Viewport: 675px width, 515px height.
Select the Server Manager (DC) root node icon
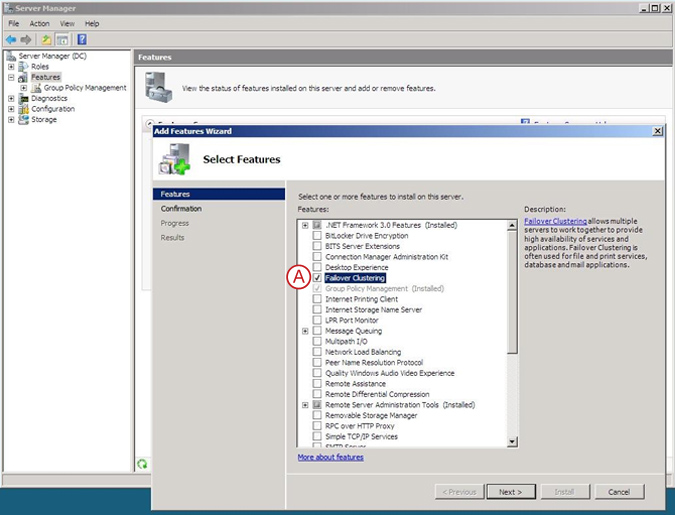click(11, 56)
